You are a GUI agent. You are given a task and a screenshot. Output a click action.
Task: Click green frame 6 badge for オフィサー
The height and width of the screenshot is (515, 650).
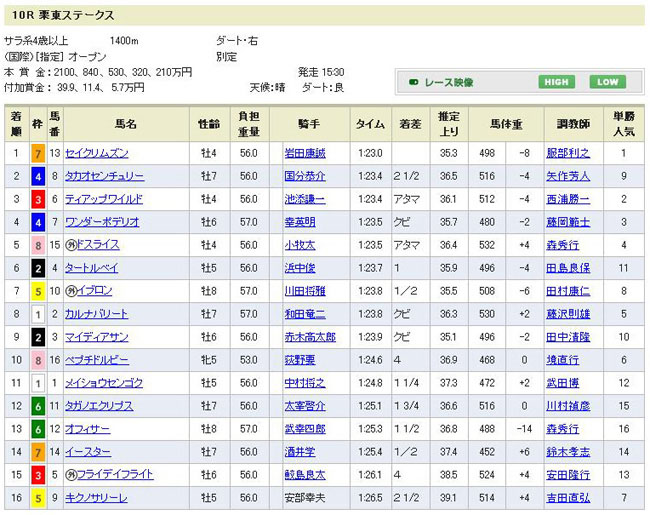click(37, 428)
